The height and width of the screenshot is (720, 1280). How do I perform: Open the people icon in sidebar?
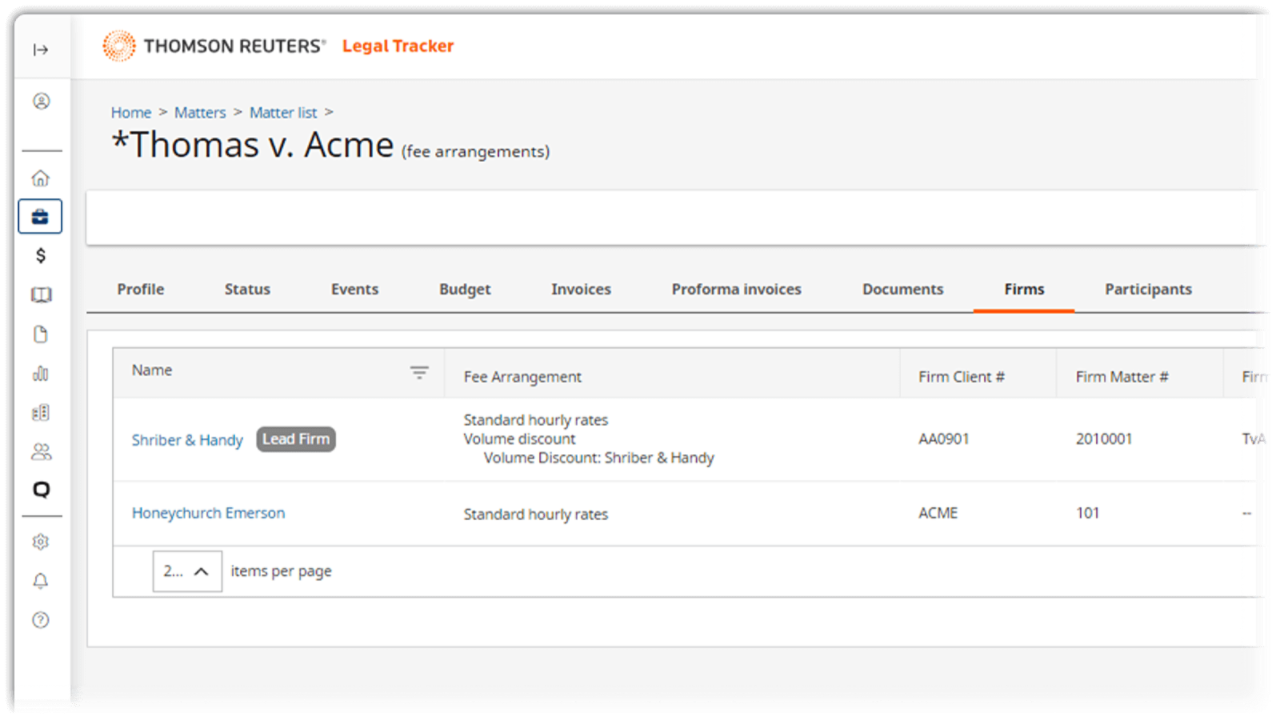41,452
